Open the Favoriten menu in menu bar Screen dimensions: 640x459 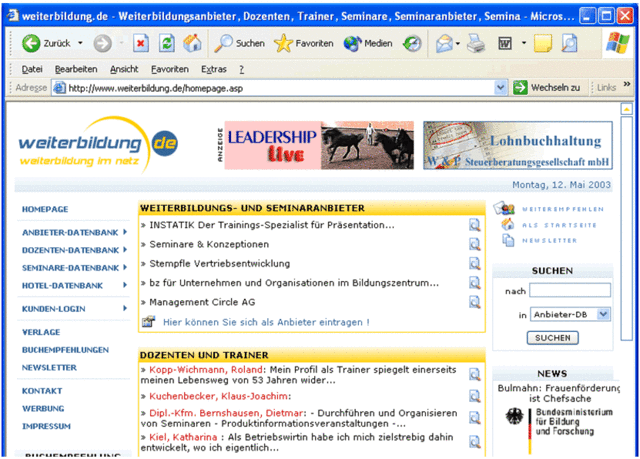[x=170, y=69]
